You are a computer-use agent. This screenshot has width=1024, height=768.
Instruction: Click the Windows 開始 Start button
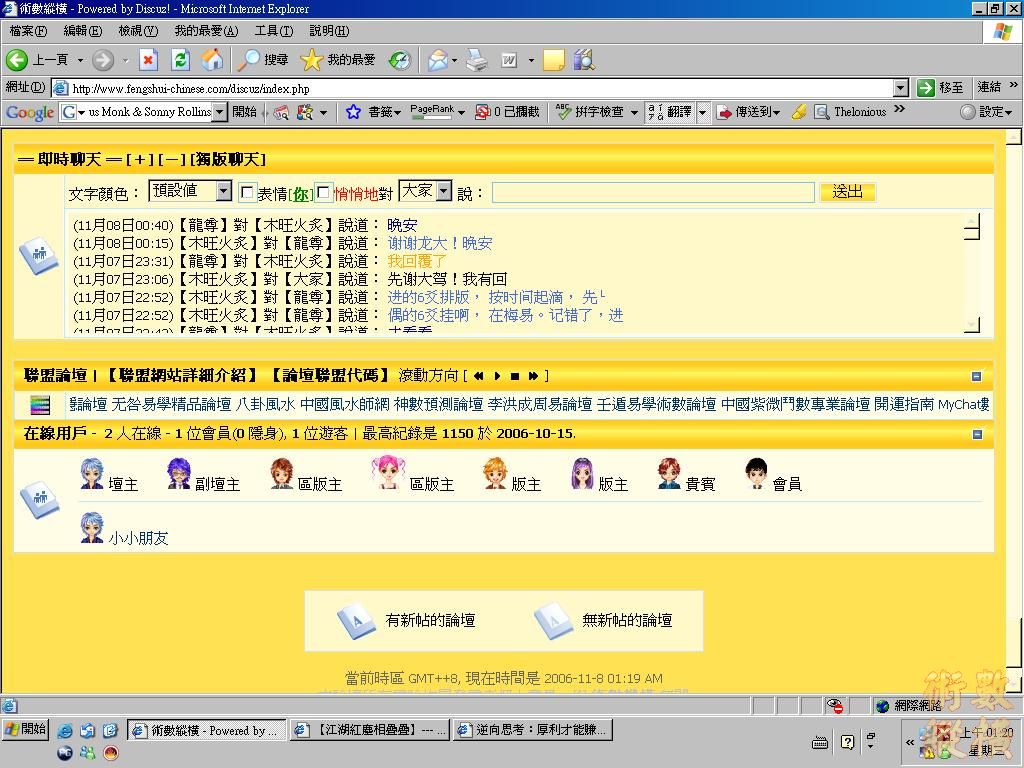pos(26,729)
